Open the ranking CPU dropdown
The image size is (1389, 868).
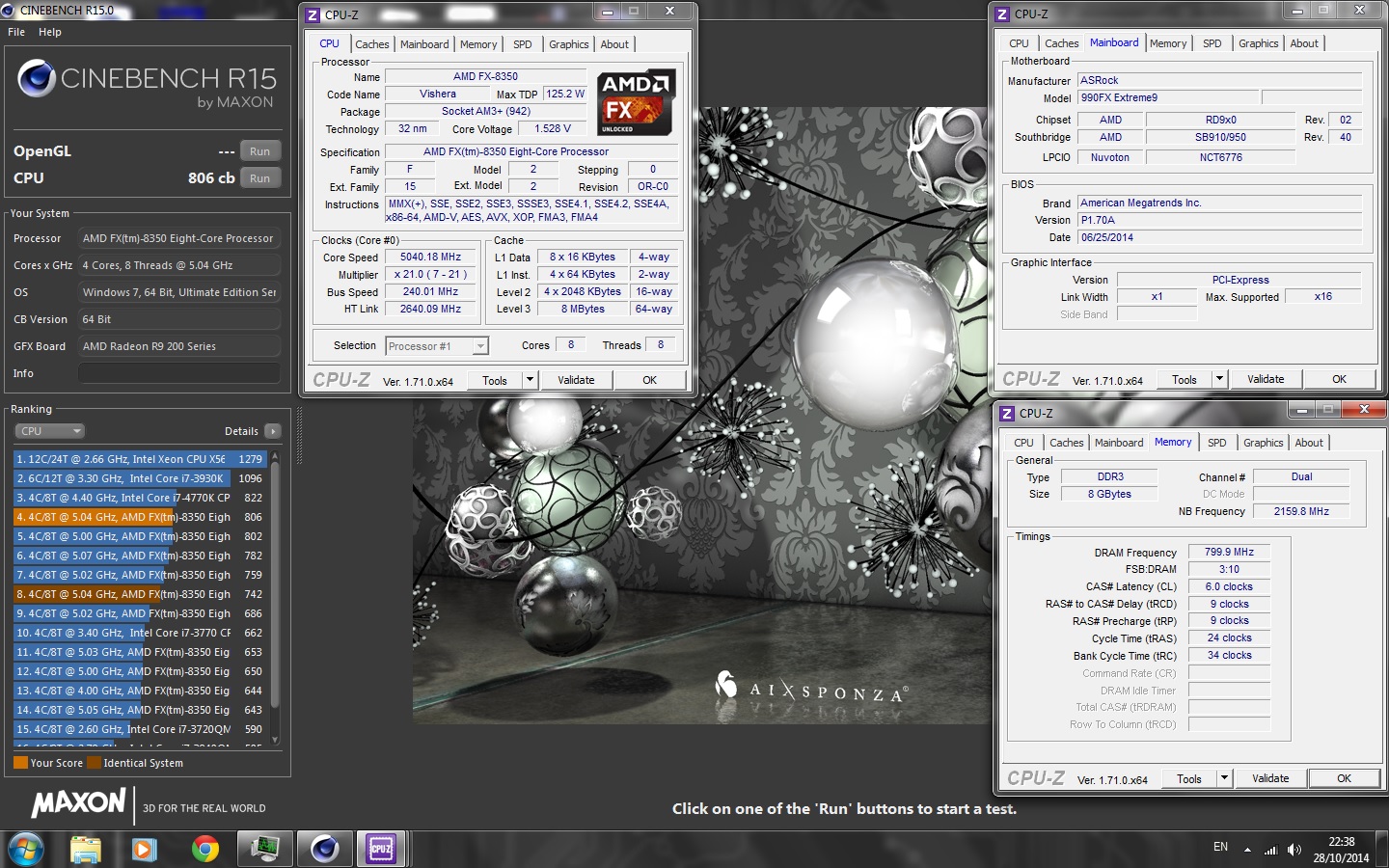click(x=50, y=431)
